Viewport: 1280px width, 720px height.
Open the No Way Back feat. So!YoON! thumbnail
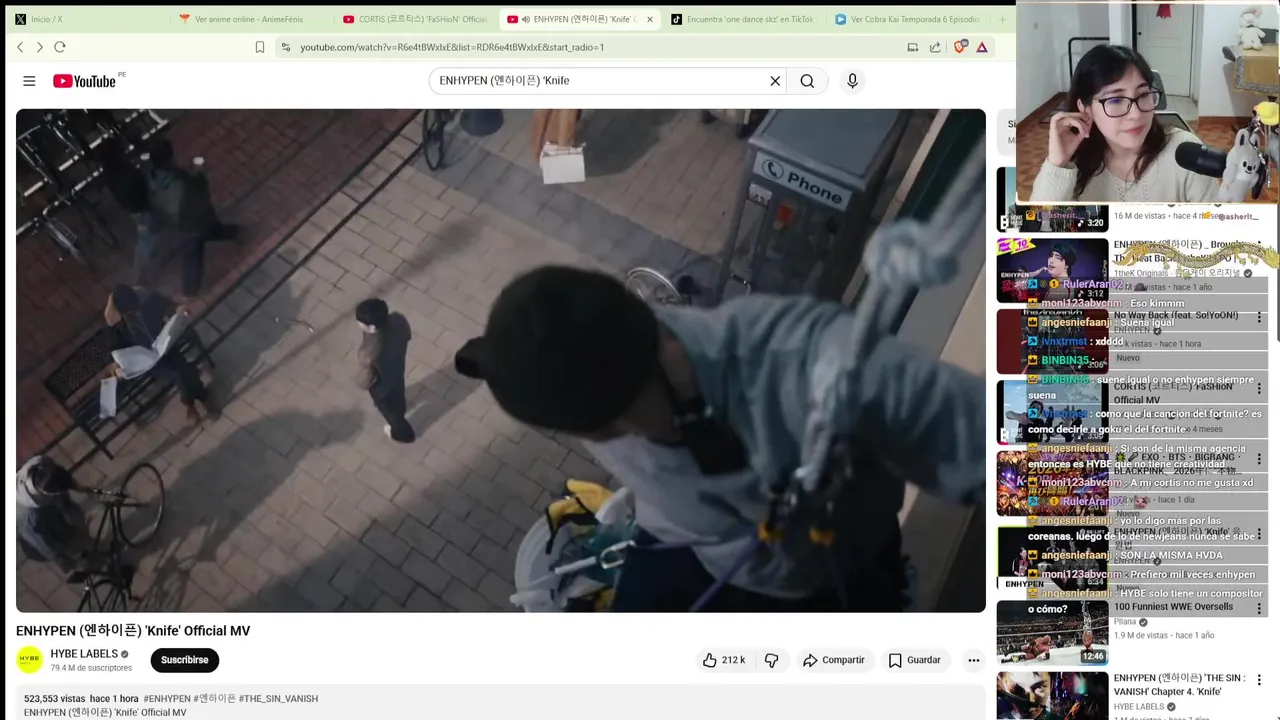tap(1052, 341)
